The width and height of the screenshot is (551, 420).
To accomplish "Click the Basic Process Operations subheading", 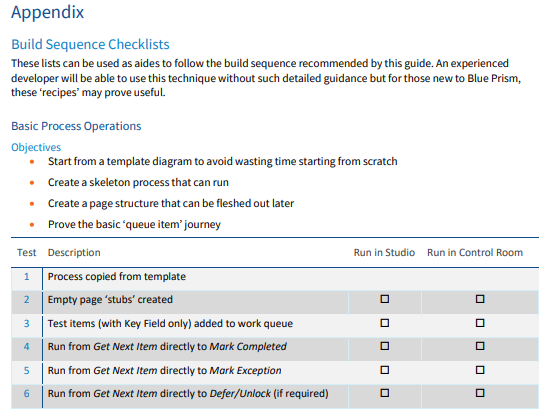I will coord(76,126).
